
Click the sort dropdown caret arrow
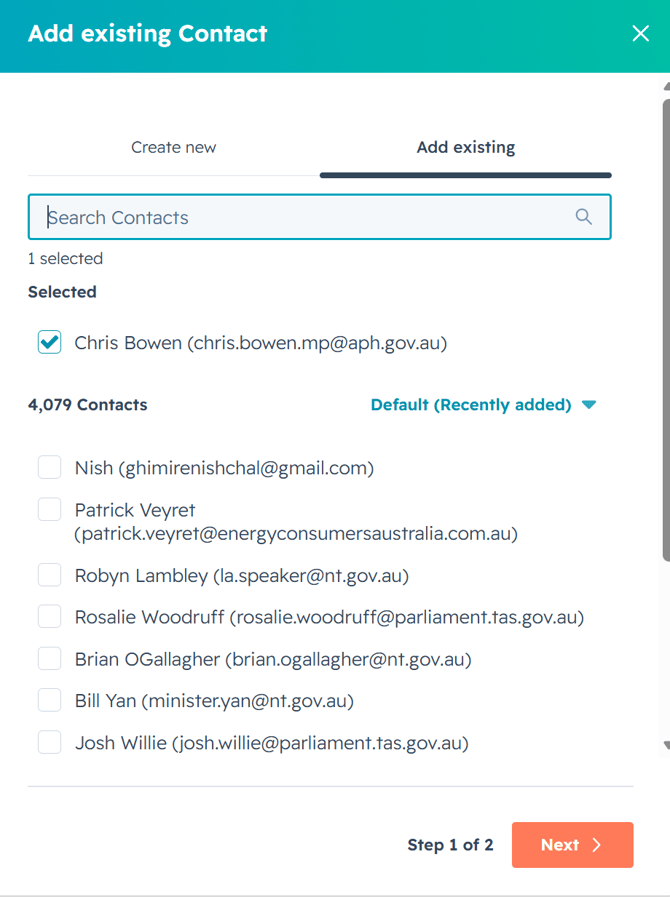(x=589, y=405)
